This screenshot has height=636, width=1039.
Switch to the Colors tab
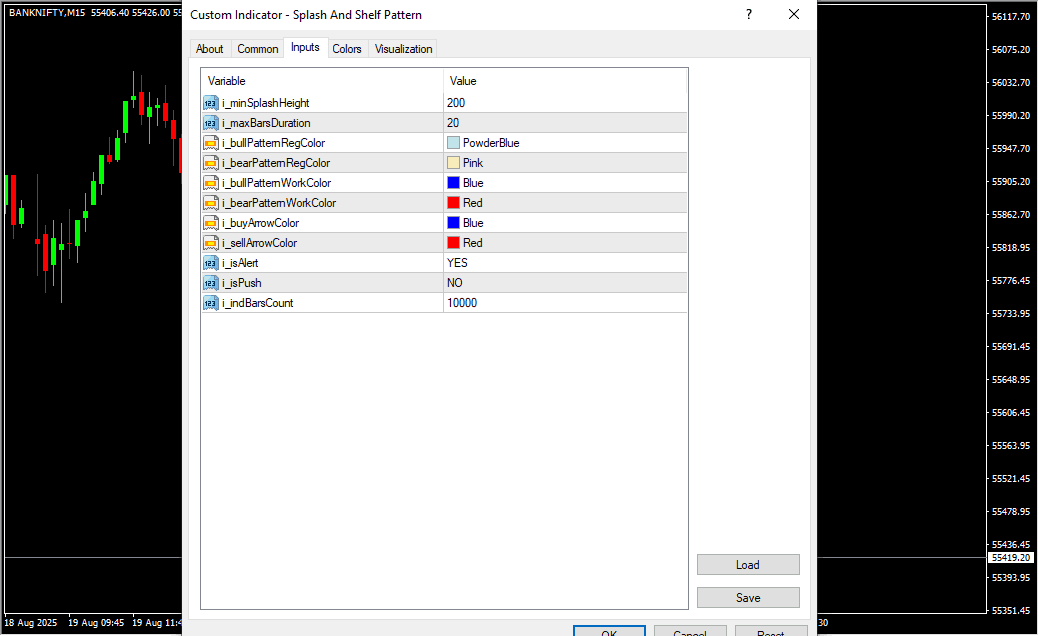click(x=347, y=49)
